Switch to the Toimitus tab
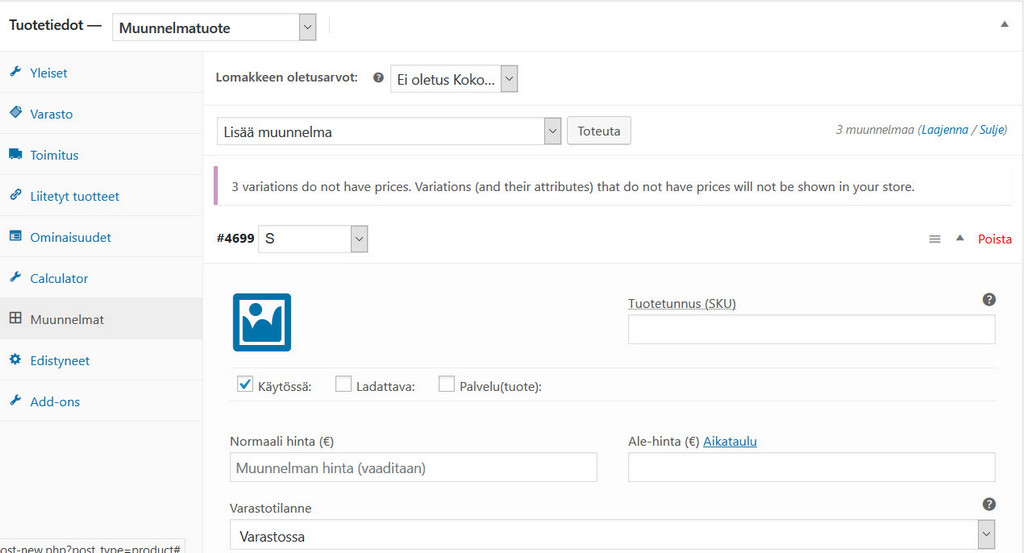 pyautogui.click(x=54, y=155)
